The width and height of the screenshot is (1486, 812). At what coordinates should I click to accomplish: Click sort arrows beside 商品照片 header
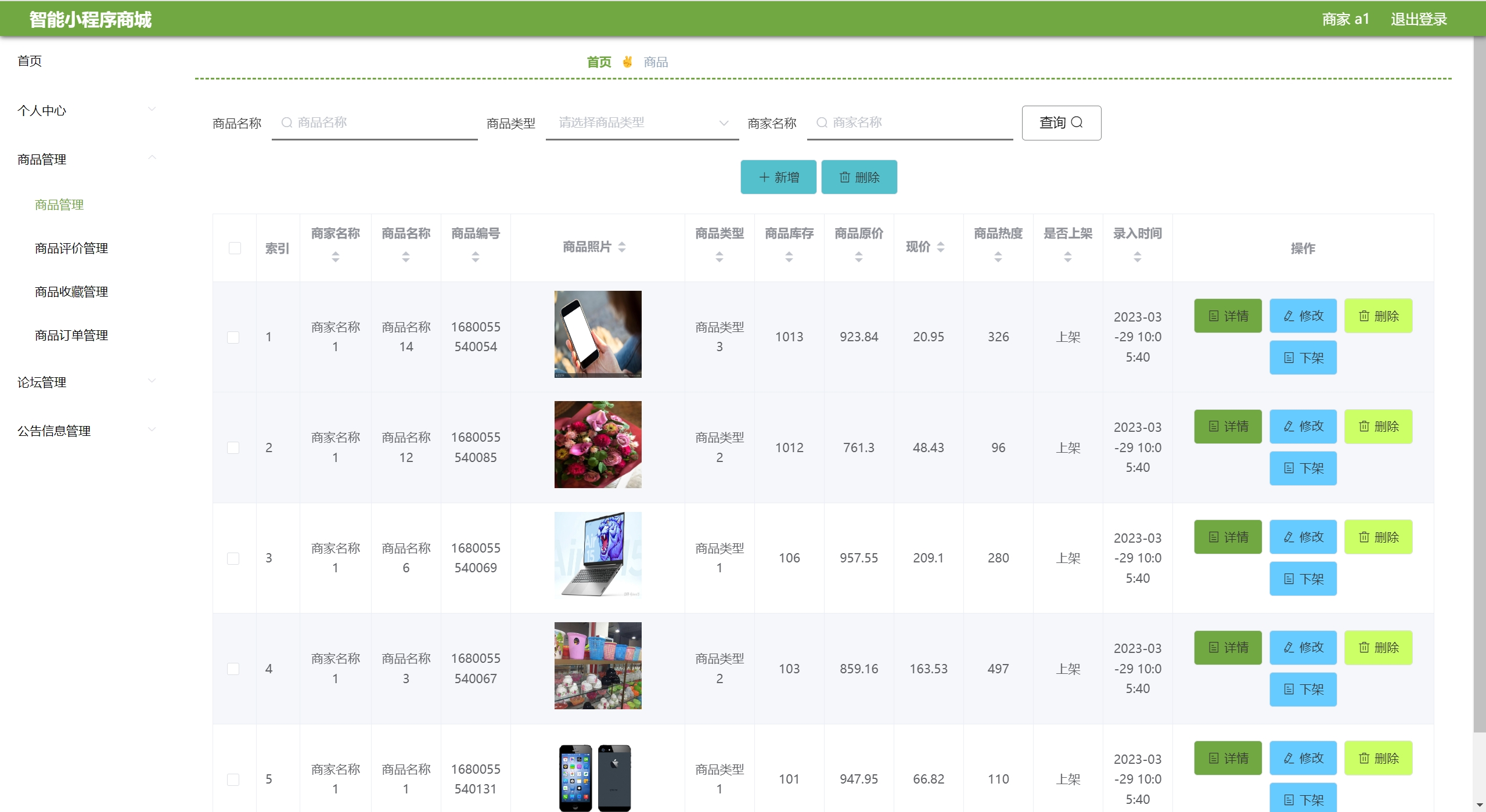pyautogui.click(x=622, y=247)
